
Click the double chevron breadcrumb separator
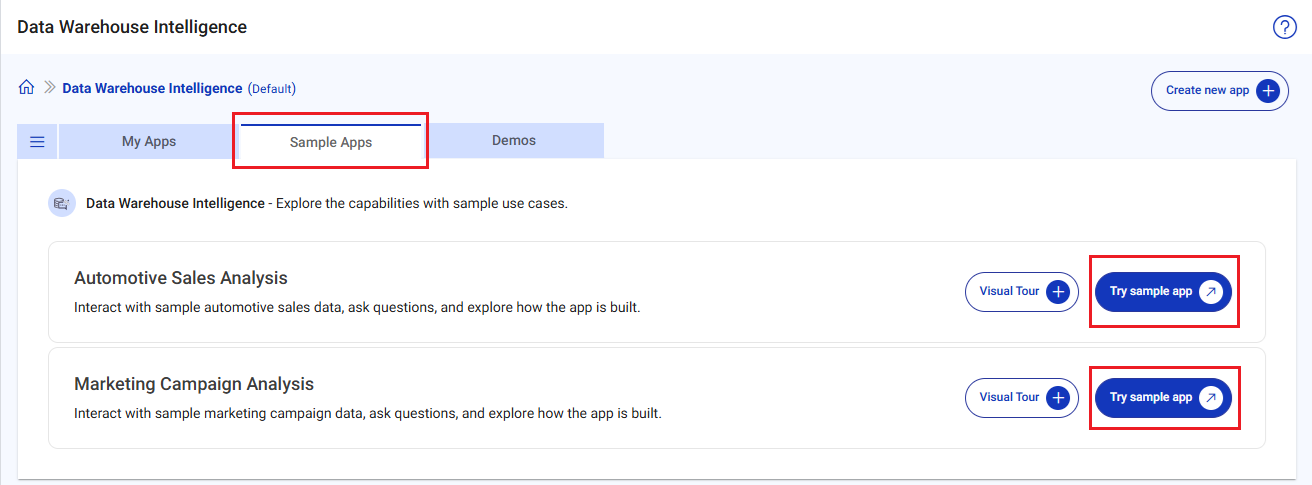(x=49, y=88)
